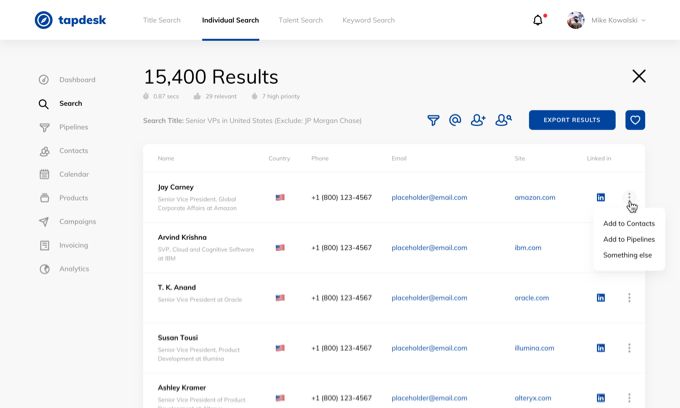Open T. K. Anand's three-dot menu
Screen dimensions: 680x408
(629, 298)
